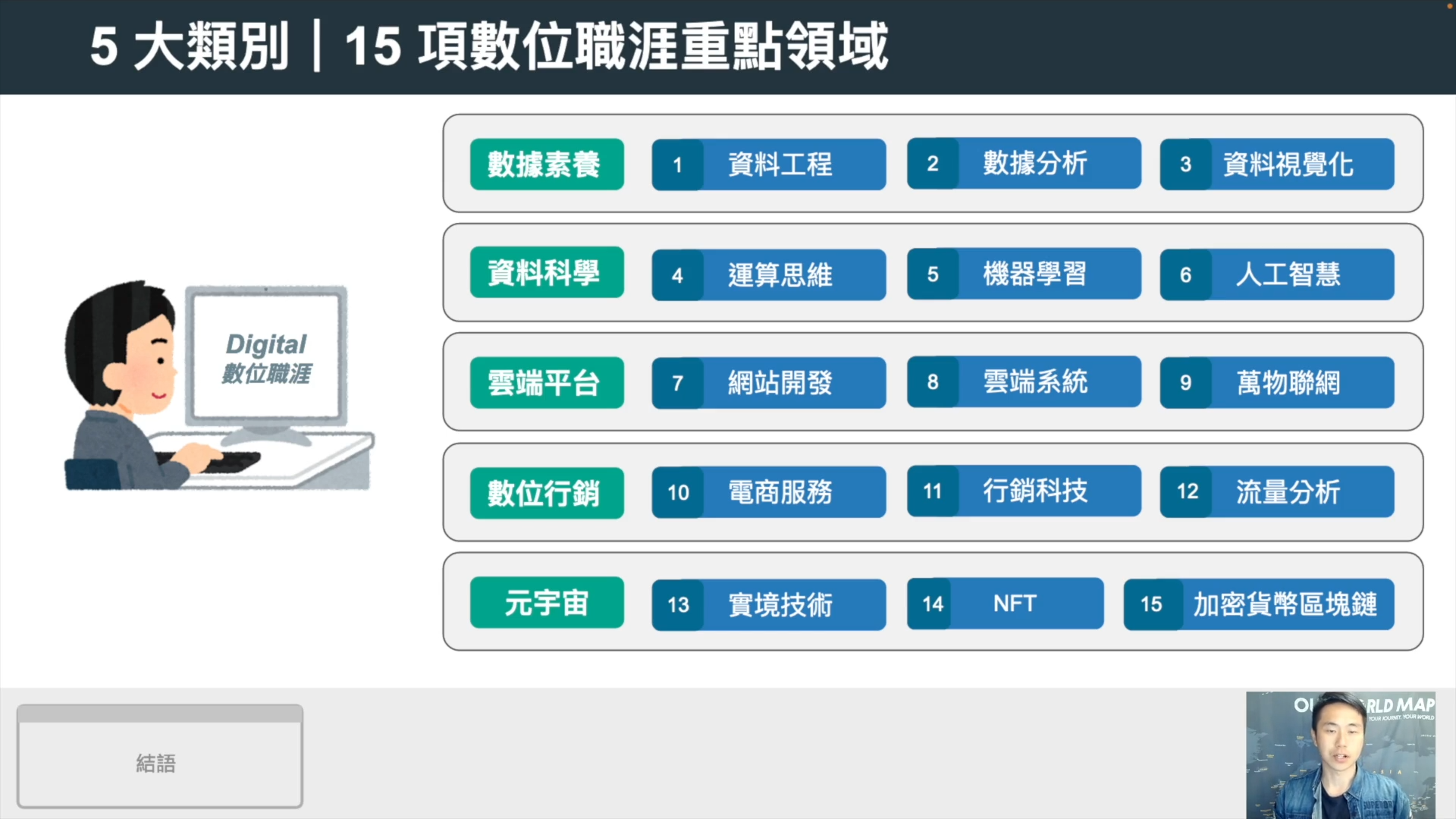This screenshot has width=1456, height=819.
Task: Click the 結語 section box
Action: coord(160,756)
